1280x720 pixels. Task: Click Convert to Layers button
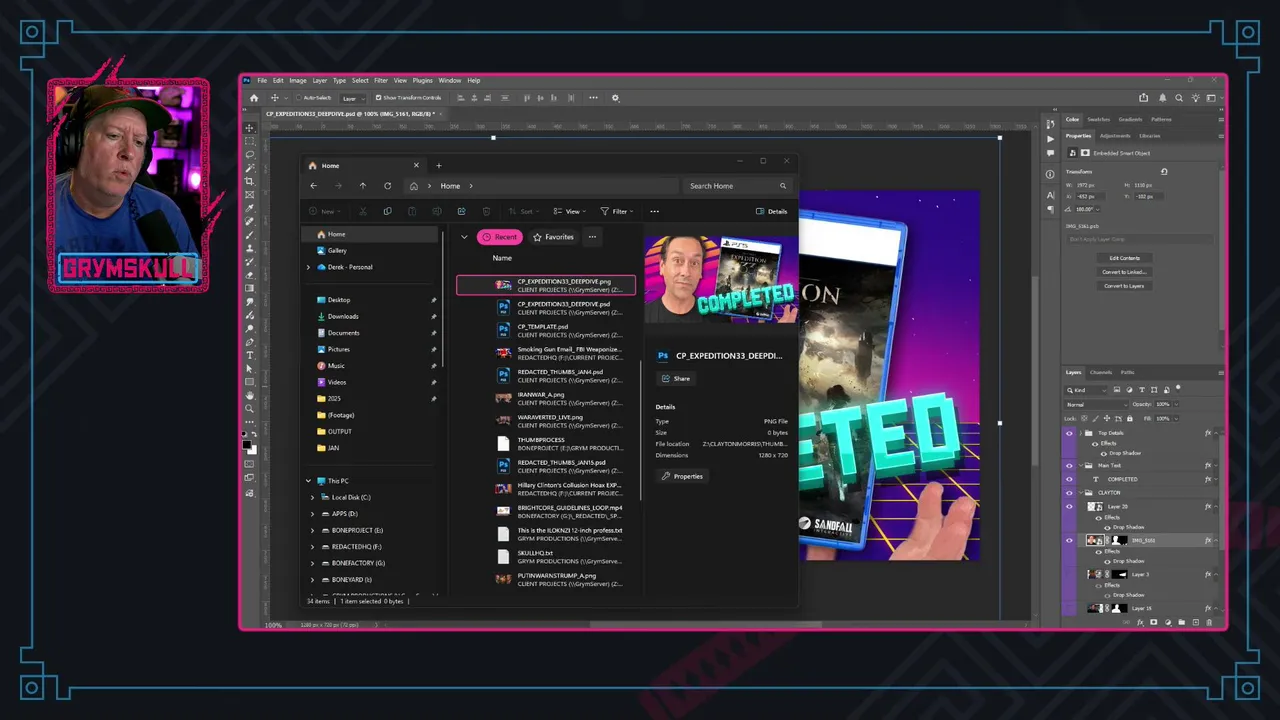click(x=1124, y=286)
